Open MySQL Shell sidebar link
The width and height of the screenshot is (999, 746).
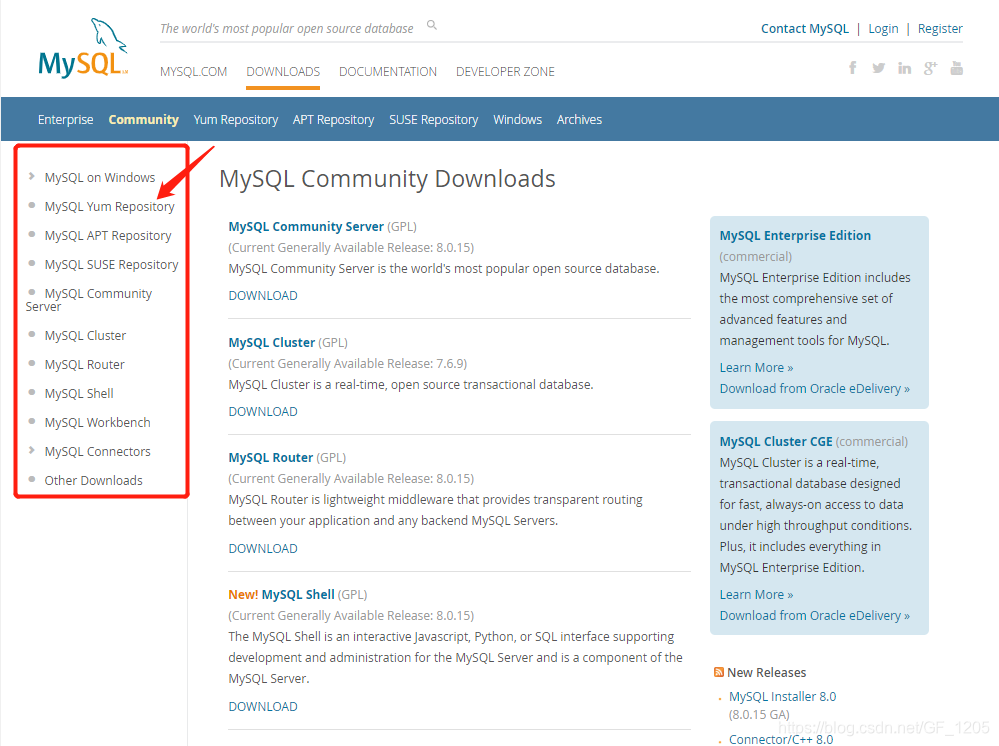coord(79,394)
